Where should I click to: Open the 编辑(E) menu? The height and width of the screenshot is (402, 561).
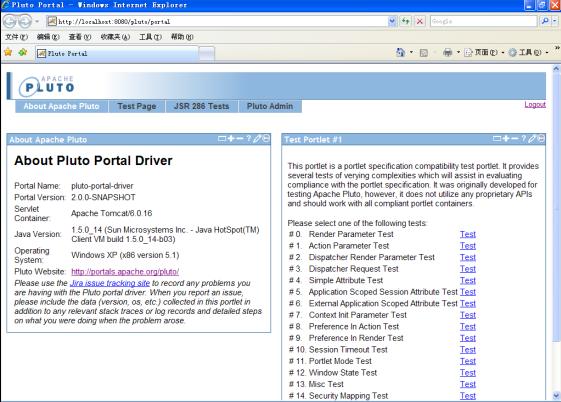pos(48,37)
